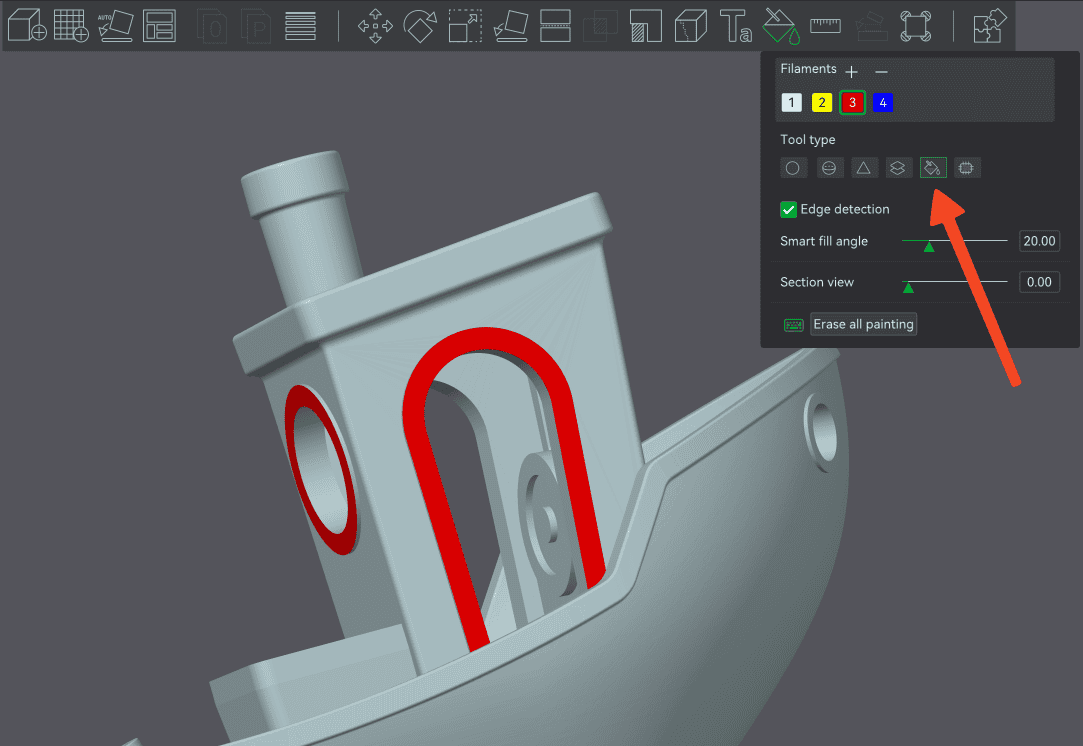Image resolution: width=1083 pixels, height=746 pixels.
Task: Click the Erase all painting button
Action: pos(863,324)
